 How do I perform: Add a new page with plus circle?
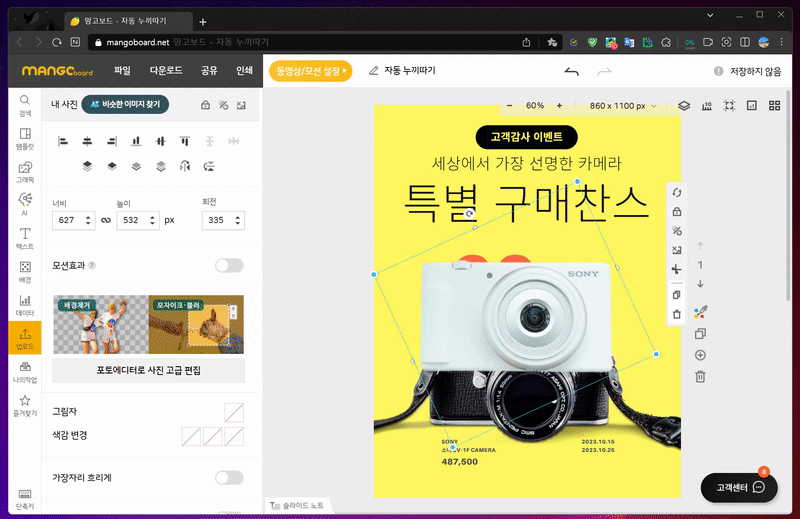(x=701, y=355)
